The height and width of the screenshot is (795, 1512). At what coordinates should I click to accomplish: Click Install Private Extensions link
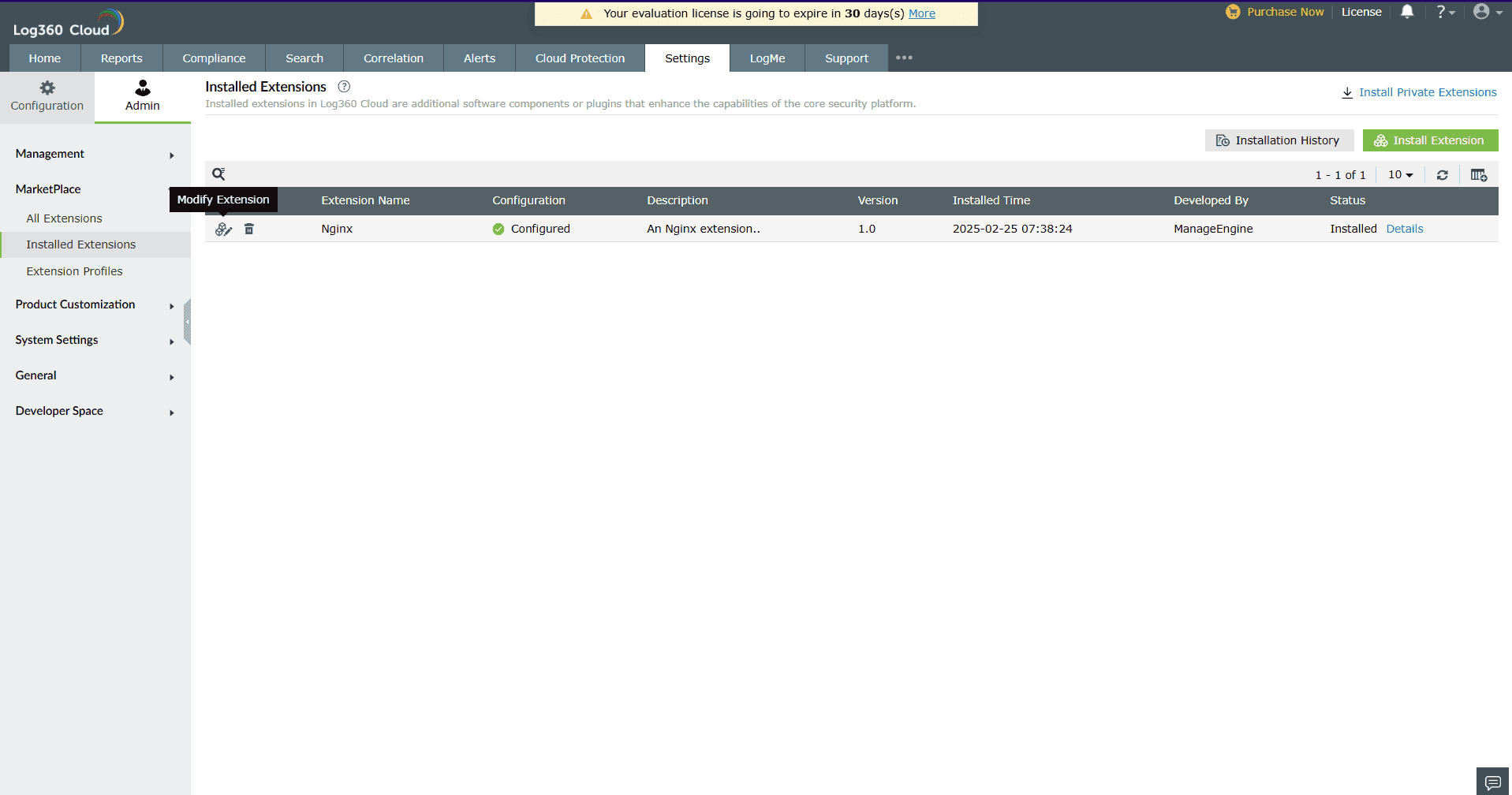[1419, 92]
